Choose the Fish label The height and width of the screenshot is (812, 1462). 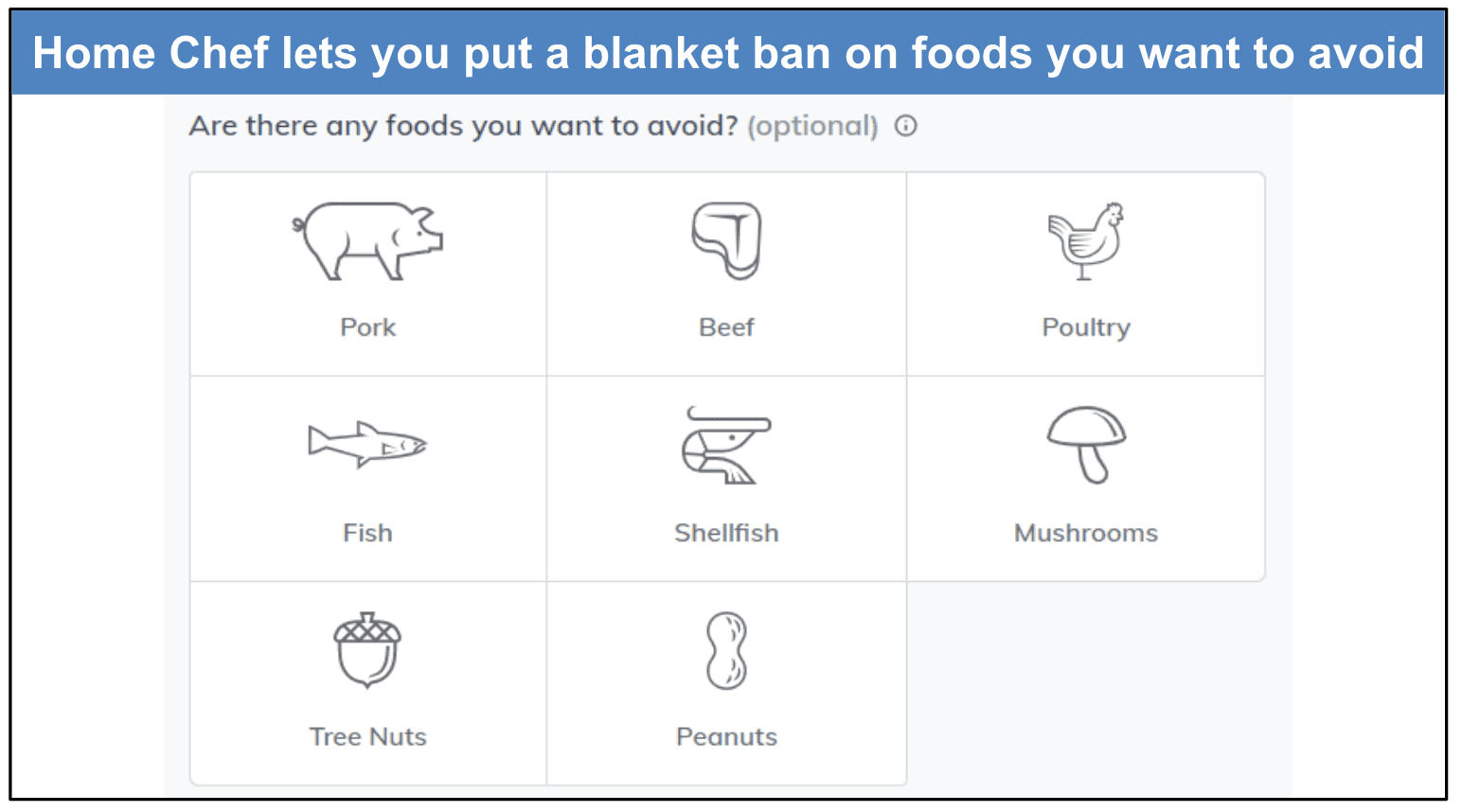367,533
